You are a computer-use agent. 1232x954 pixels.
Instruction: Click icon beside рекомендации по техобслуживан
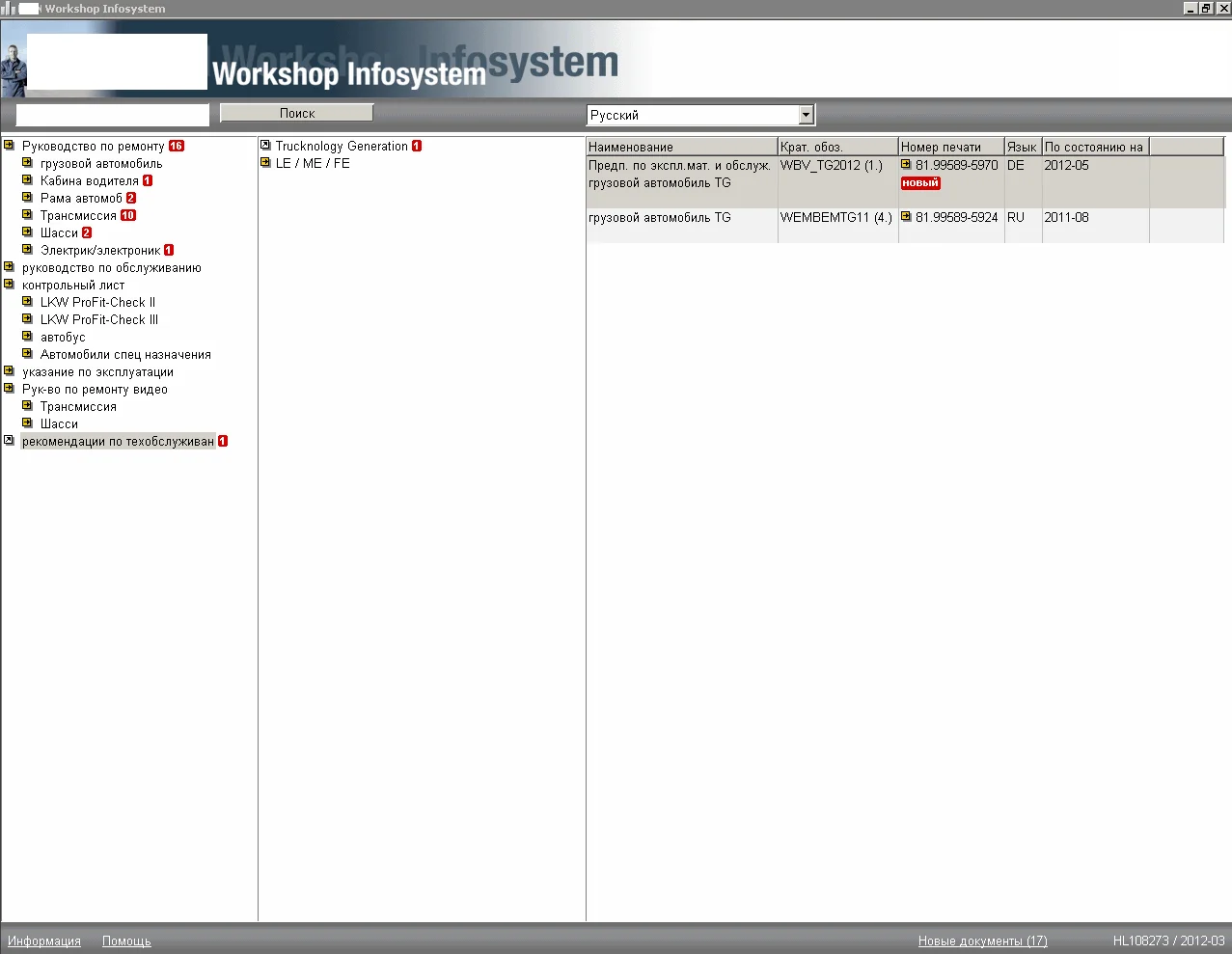[10, 441]
